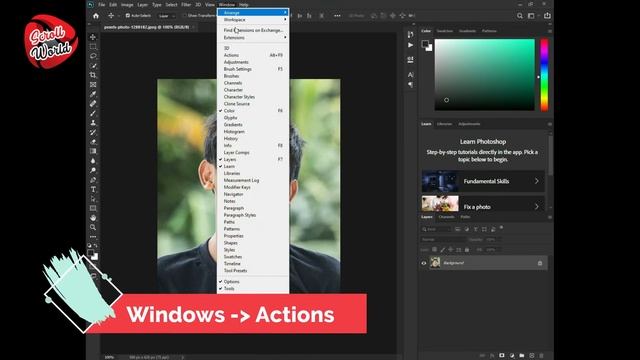This screenshot has width=640, height=360.
Task: Expand the Workspace submenu
Action: tap(253, 20)
